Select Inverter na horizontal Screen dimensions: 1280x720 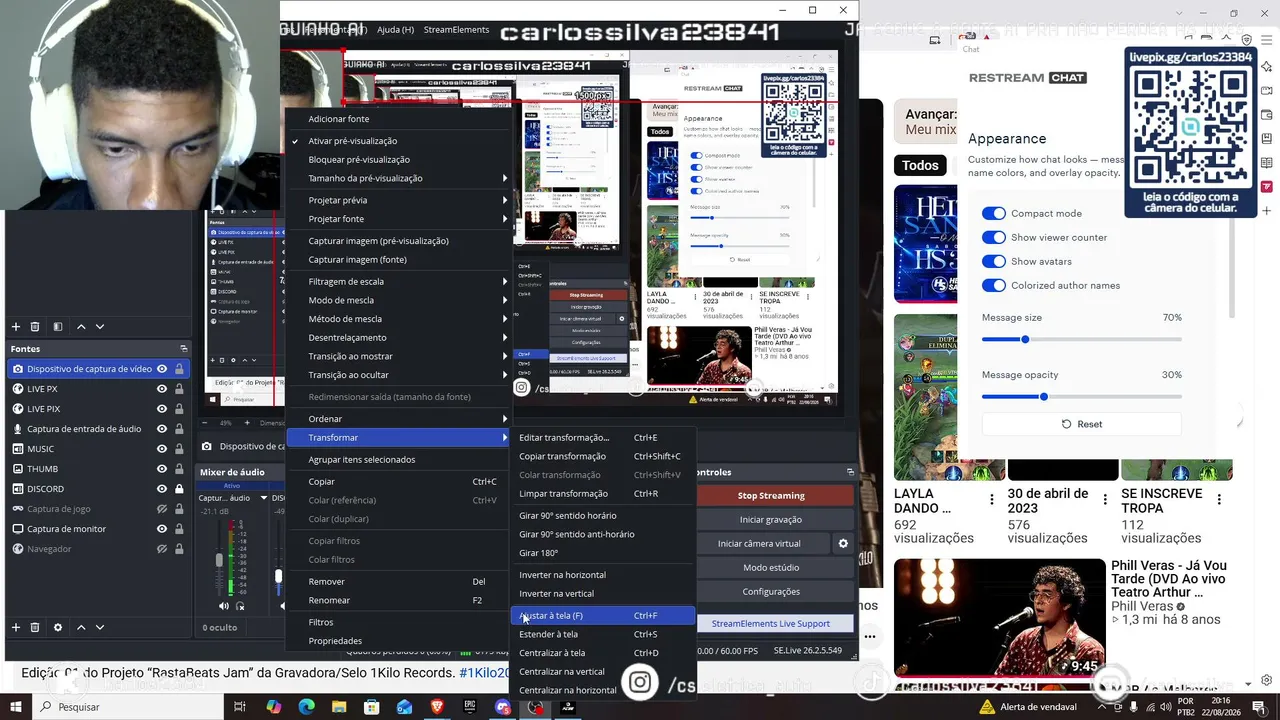click(602, 575)
